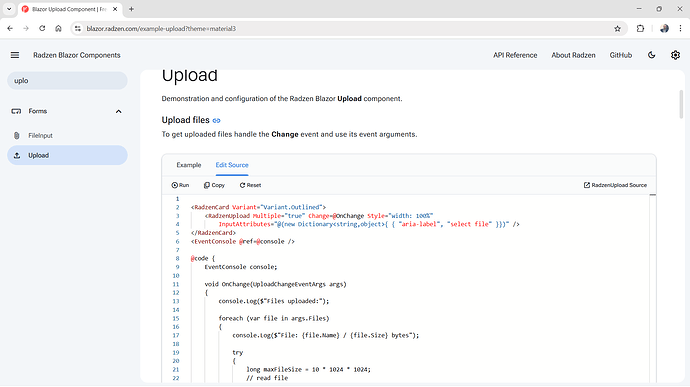Go back in browser history
Image resolution: width=690 pixels, height=387 pixels.
click(x=10, y=29)
